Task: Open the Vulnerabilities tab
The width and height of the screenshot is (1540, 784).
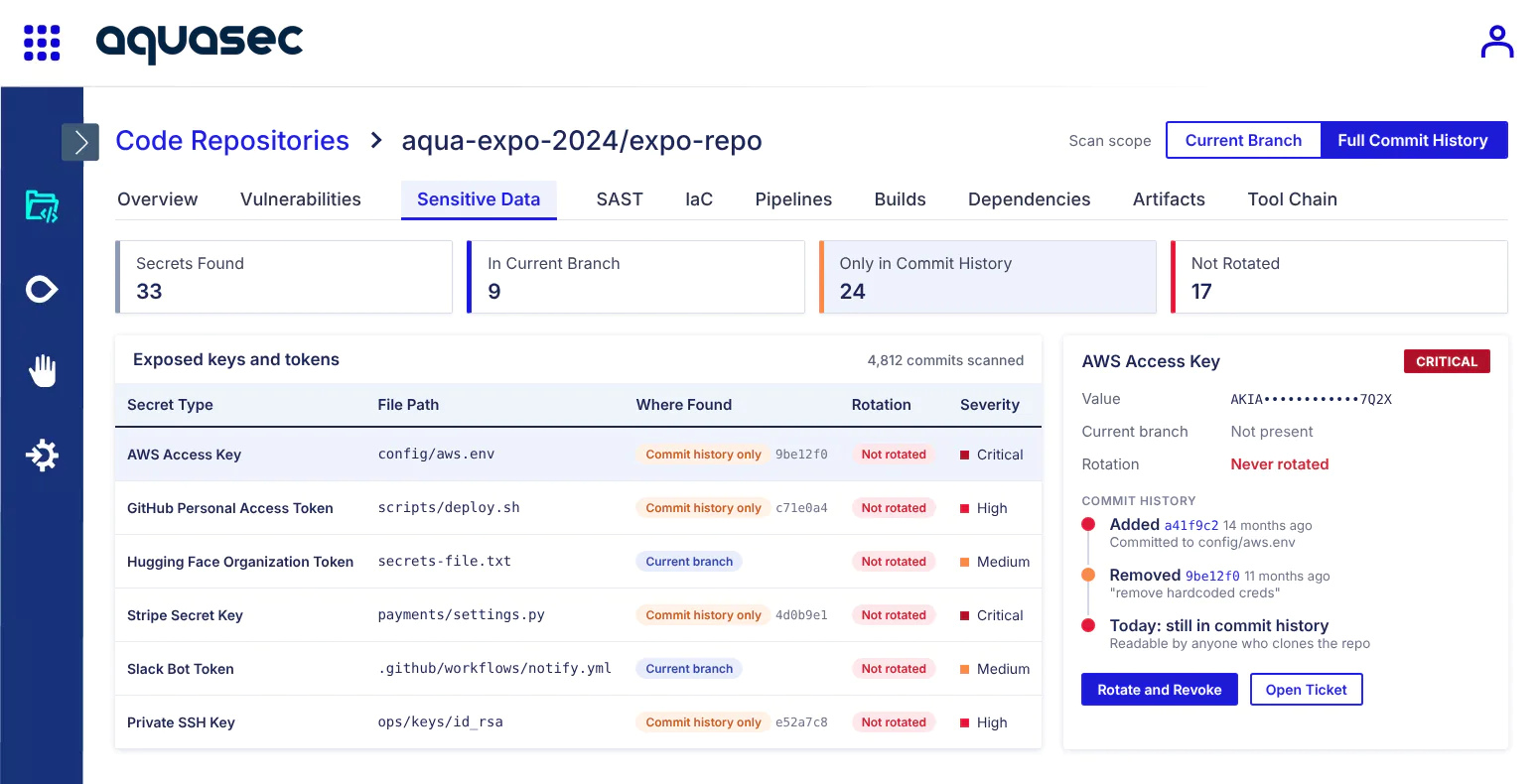Action: pos(301,199)
